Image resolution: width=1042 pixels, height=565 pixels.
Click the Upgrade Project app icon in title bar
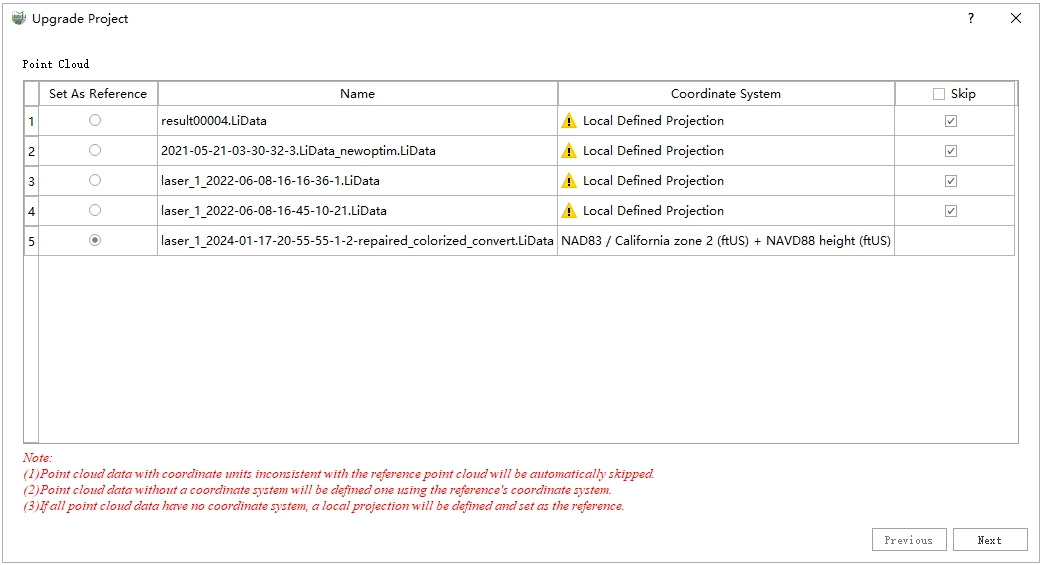click(19, 19)
